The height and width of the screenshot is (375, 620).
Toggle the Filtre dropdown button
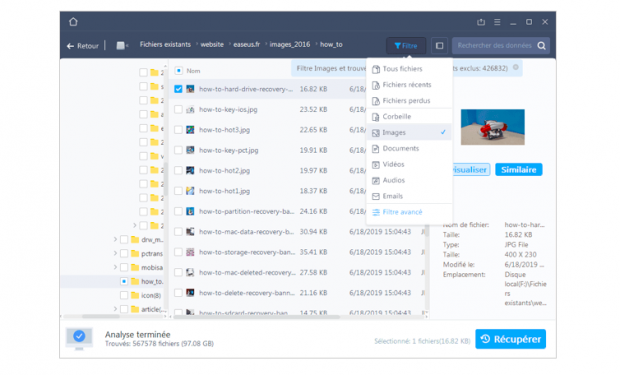(x=406, y=45)
